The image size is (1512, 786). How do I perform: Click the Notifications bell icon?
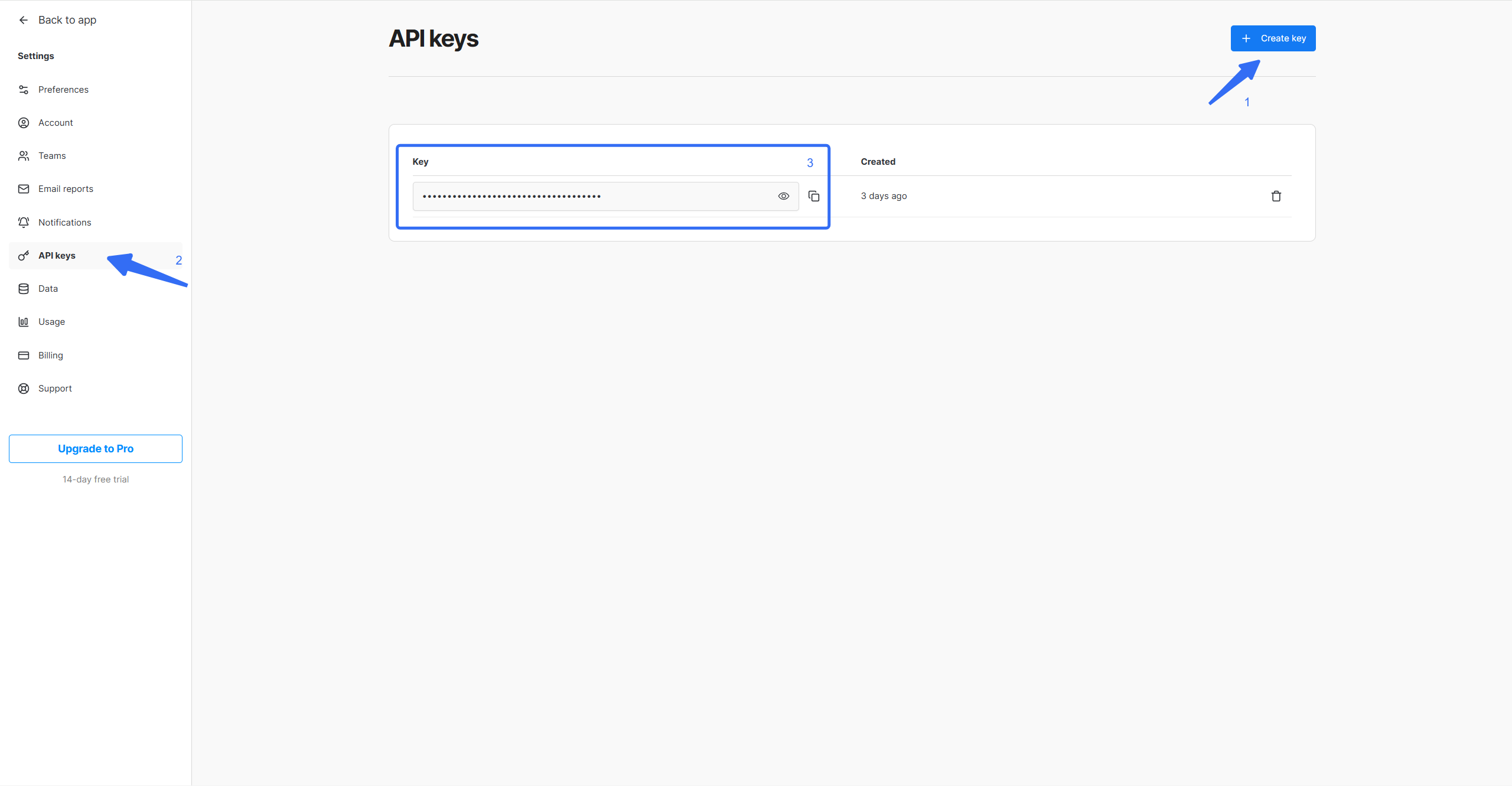pyautogui.click(x=24, y=223)
